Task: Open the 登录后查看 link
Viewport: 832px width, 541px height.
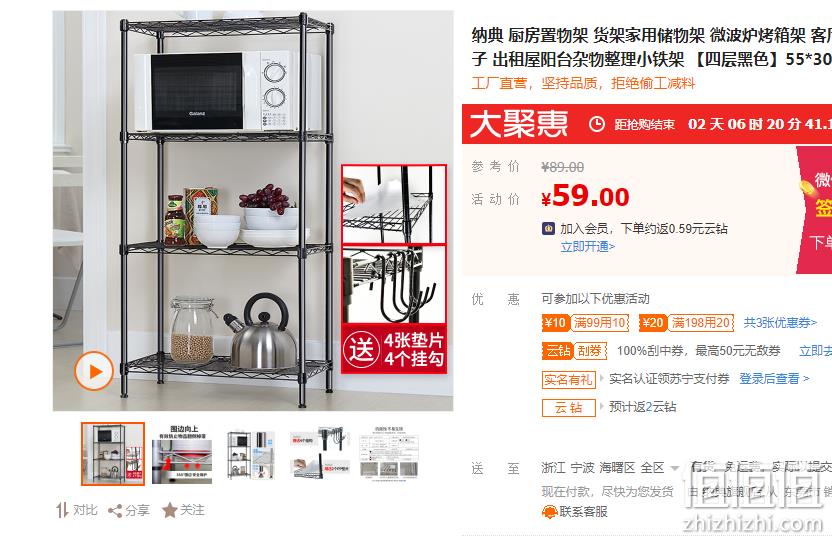Action: pos(774,379)
